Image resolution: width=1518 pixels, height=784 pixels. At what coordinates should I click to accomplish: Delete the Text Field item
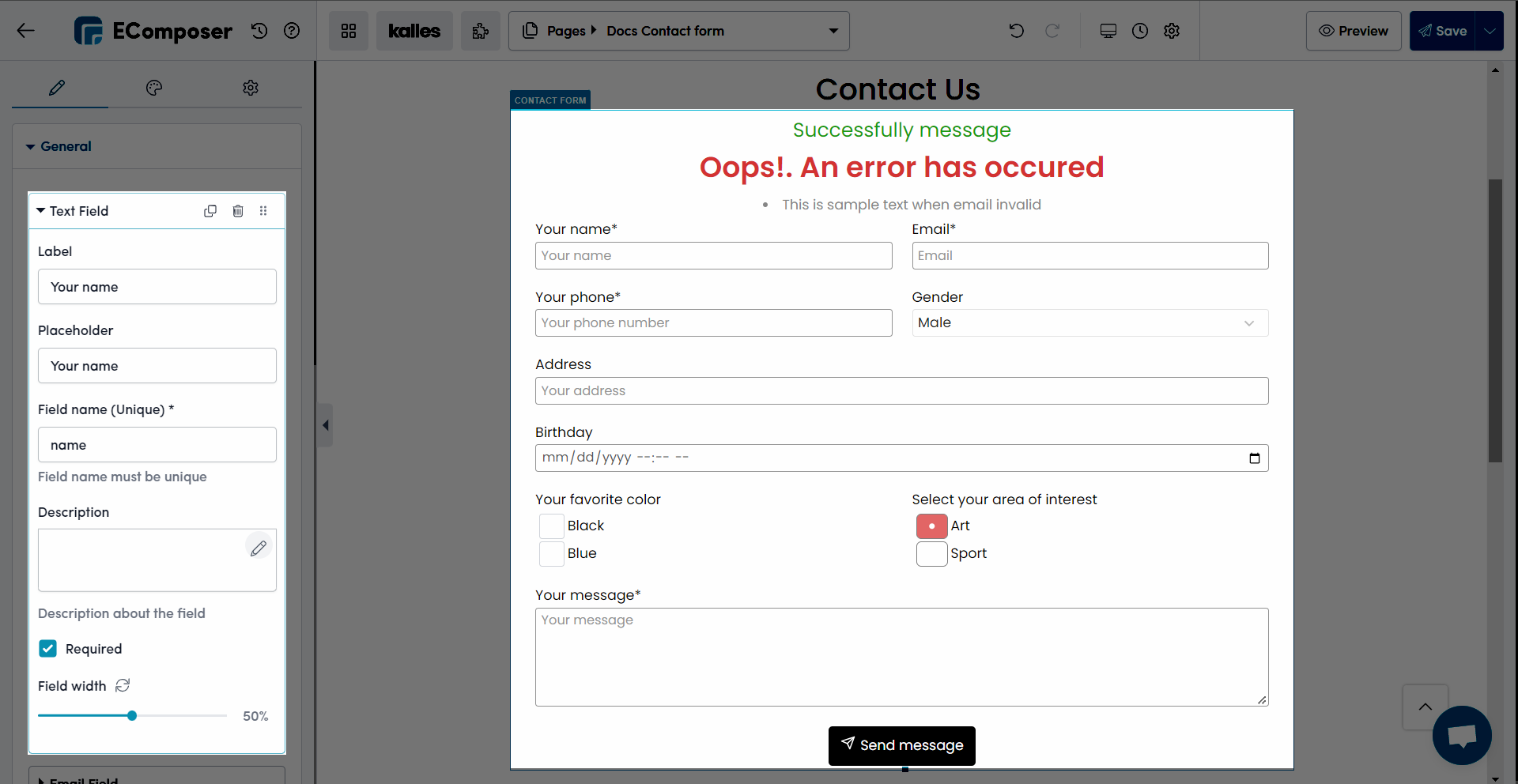[238, 211]
